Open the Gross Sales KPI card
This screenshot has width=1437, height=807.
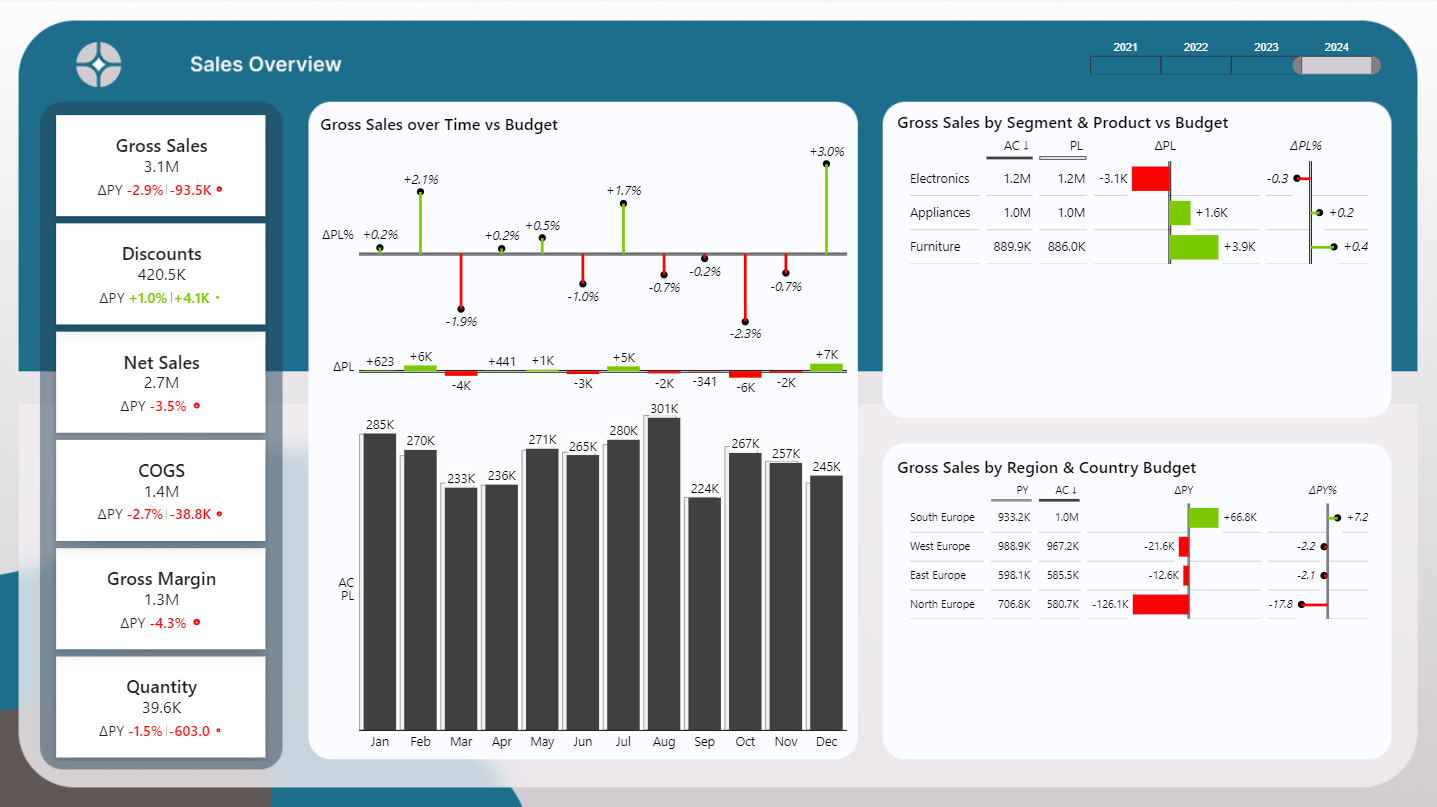click(161, 165)
